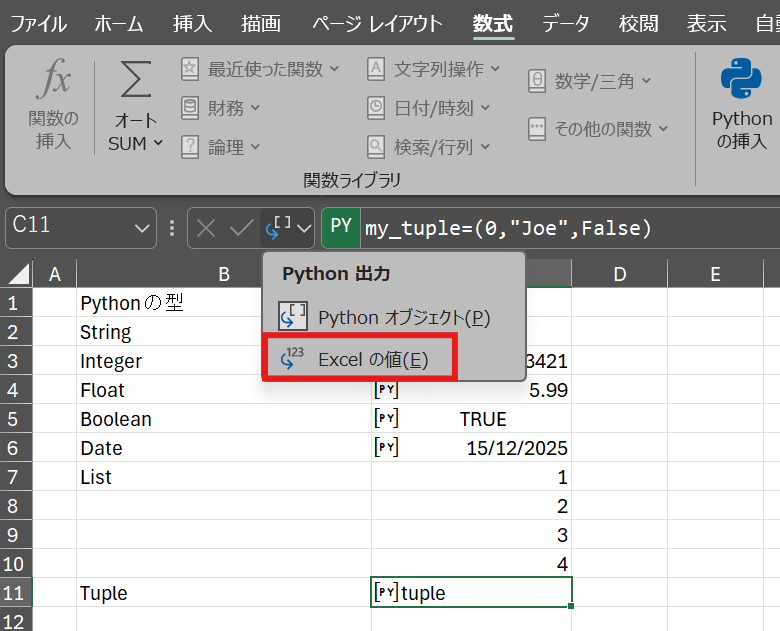This screenshot has height=631, width=780.
Task: Open the 財務 functions dropdown
Action: (220, 108)
